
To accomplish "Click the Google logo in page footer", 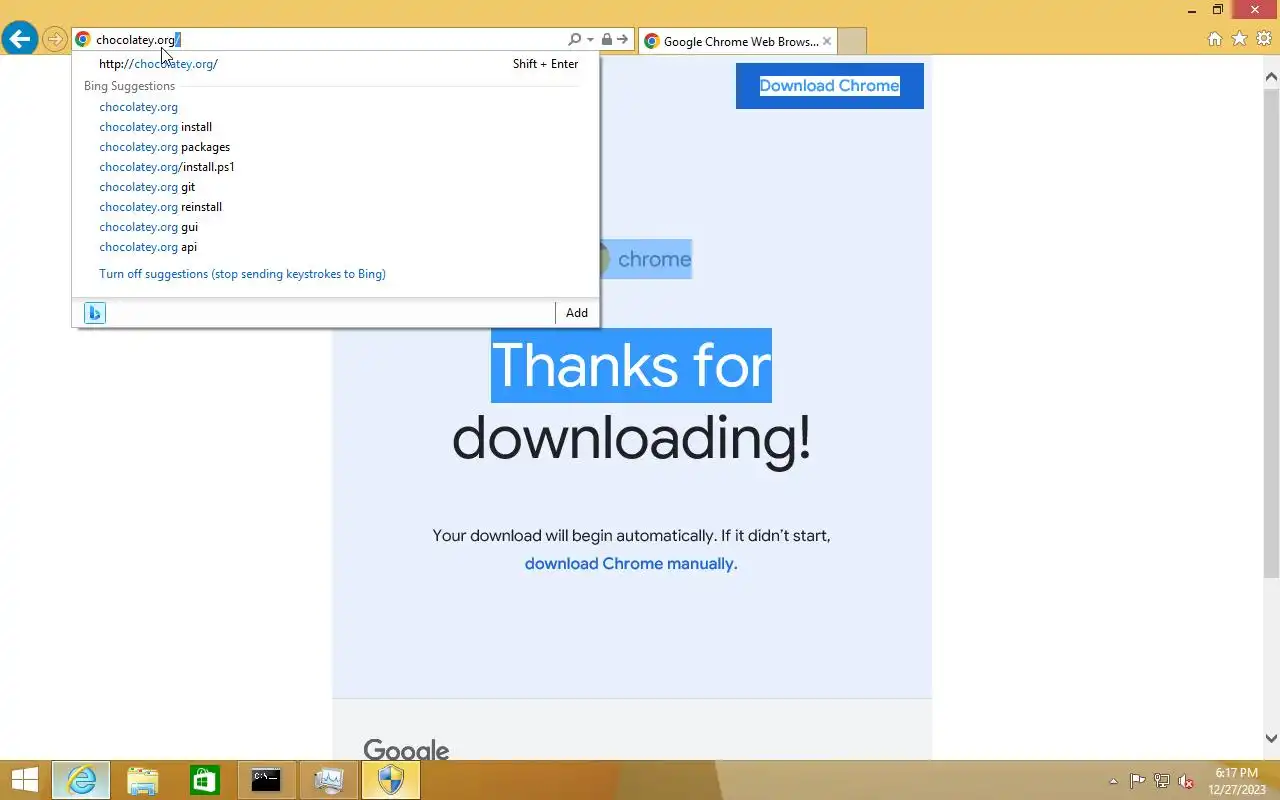I will click(x=406, y=750).
